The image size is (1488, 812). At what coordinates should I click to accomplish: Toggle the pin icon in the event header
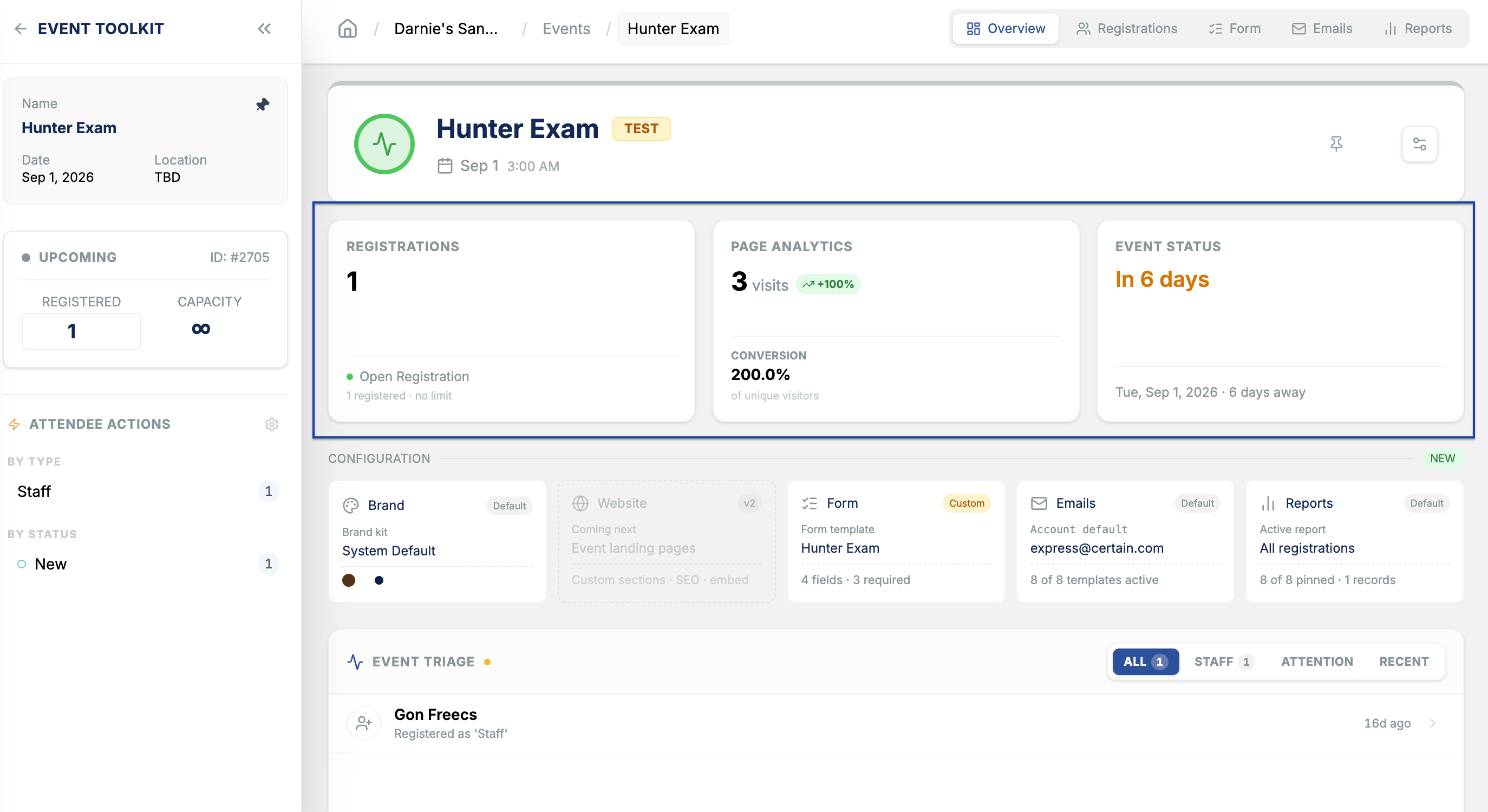pos(1335,143)
